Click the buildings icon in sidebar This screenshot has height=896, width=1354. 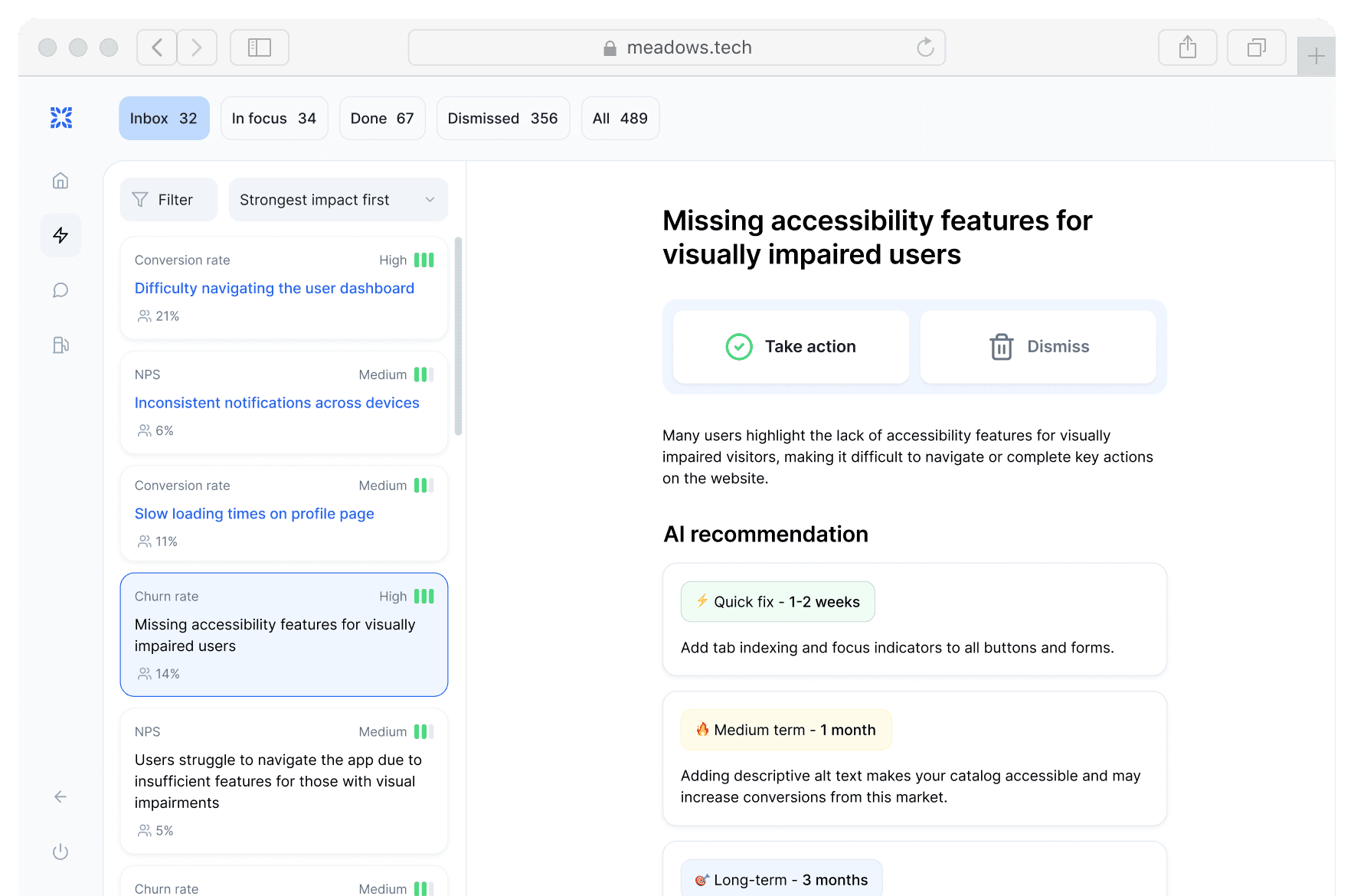coord(61,345)
